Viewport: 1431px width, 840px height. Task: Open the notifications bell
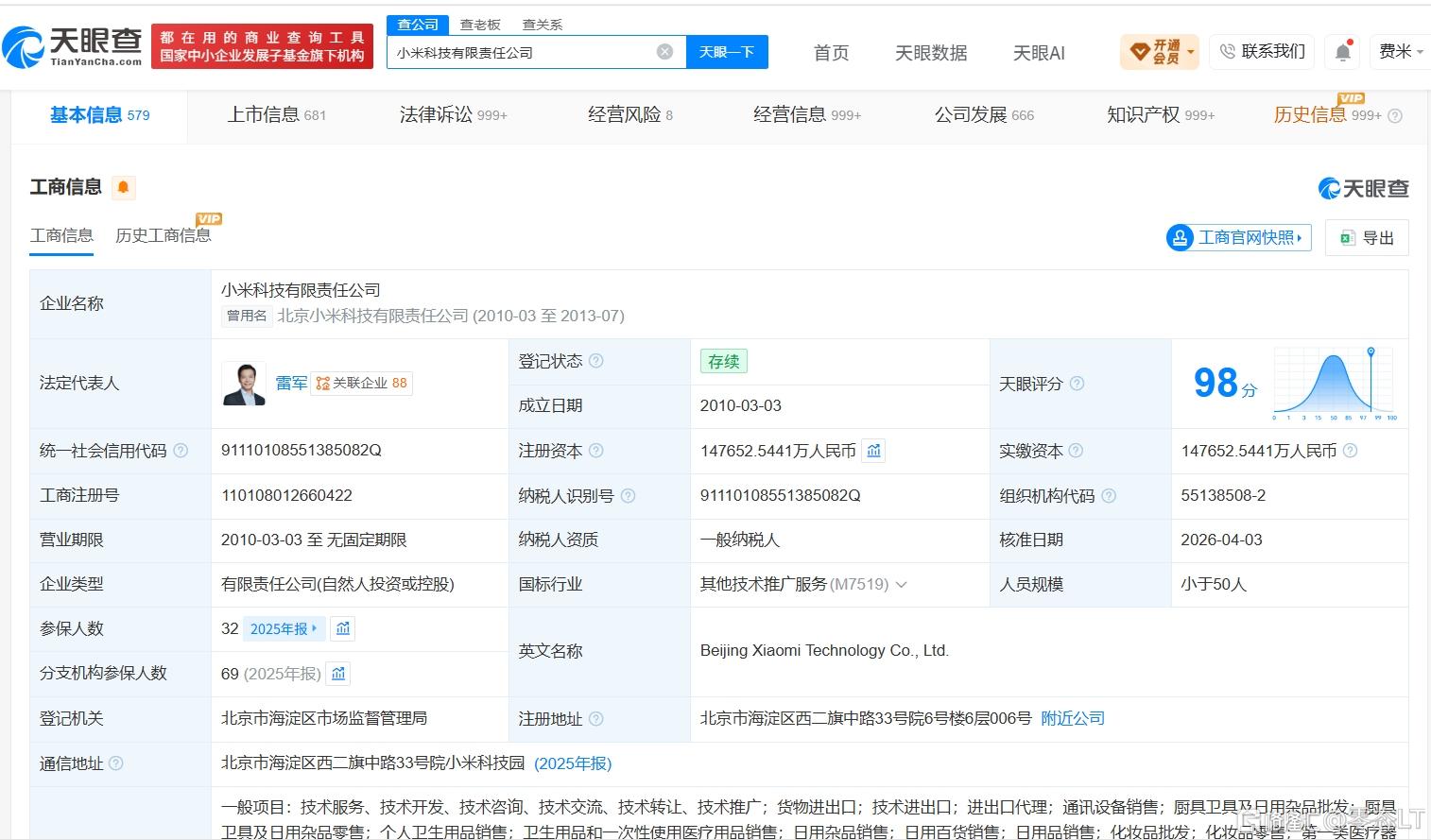1343,52
